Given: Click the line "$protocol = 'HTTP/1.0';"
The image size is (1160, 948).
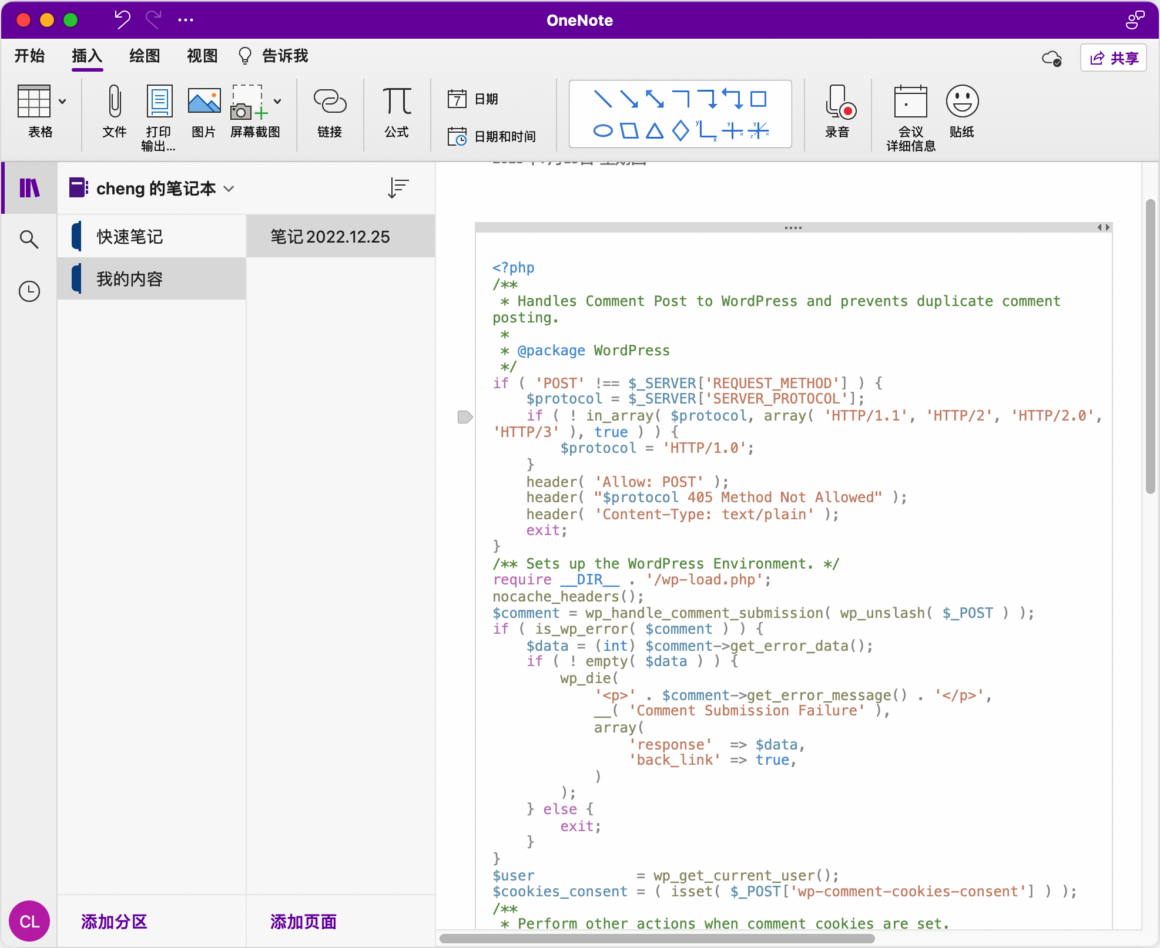Looking at the screenshot, I should point(657,448).
